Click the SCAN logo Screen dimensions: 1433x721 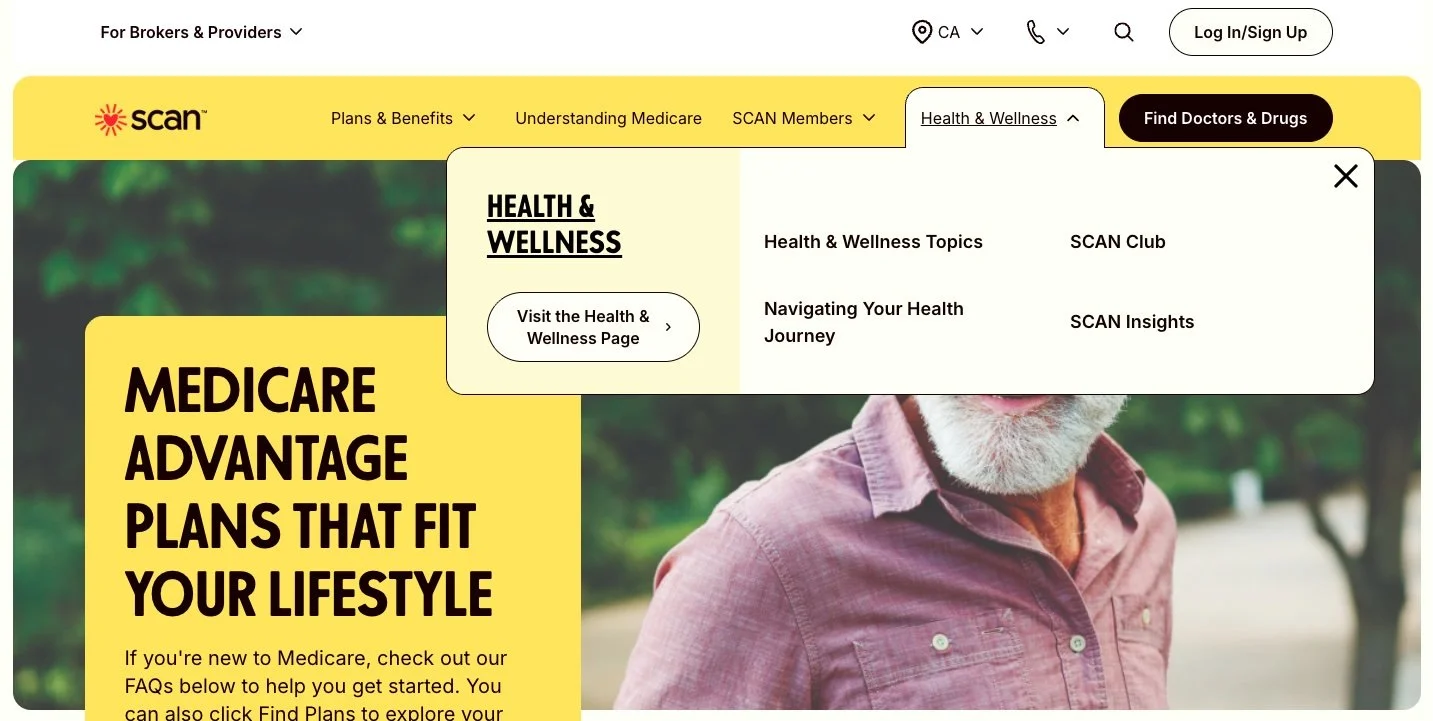click(150, 119)
